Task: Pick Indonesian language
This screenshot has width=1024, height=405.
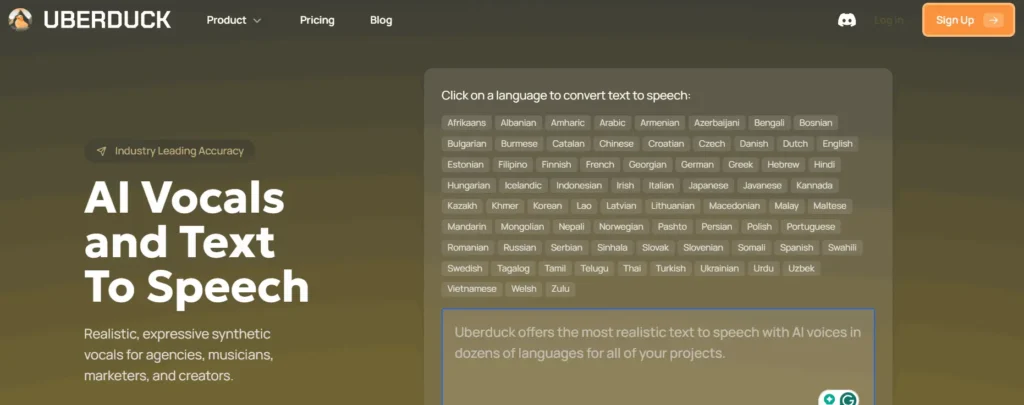Action: [x=579, y=186]
